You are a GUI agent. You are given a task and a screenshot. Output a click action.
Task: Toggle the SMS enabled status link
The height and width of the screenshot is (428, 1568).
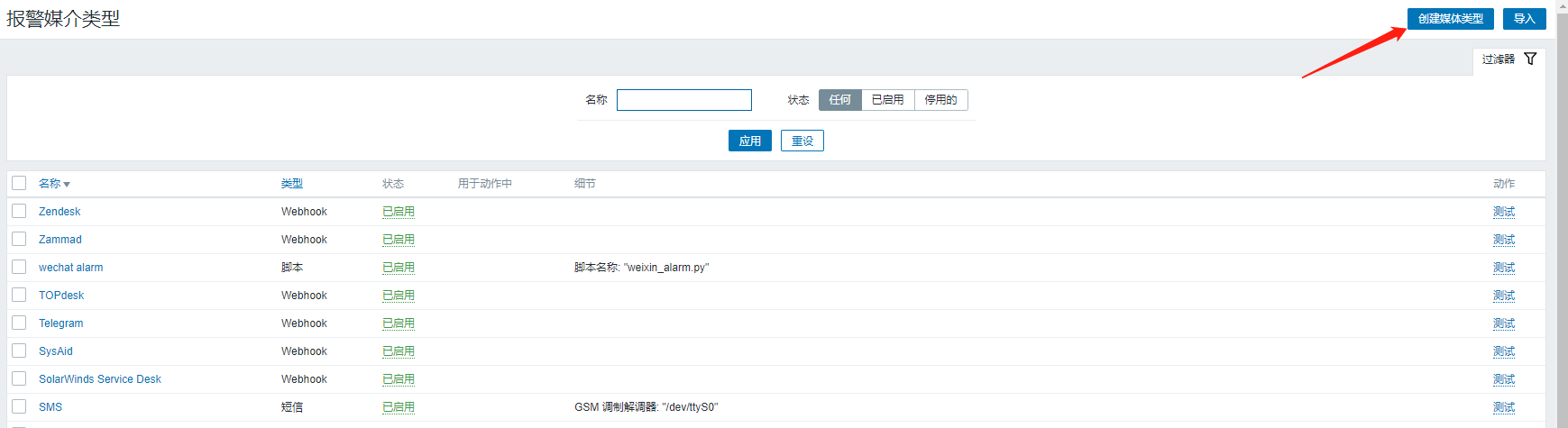tap(399, 407)
